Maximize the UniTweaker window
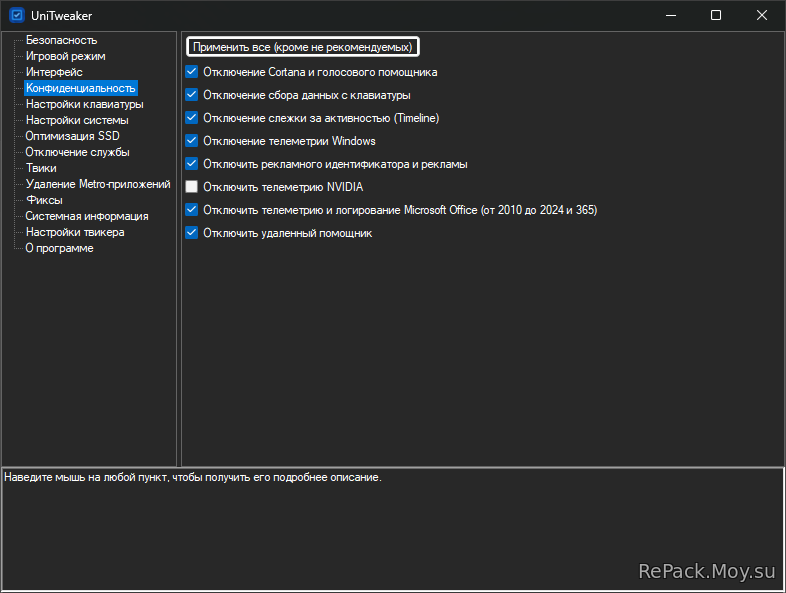786x593 pixels. [x=716, y=16]
